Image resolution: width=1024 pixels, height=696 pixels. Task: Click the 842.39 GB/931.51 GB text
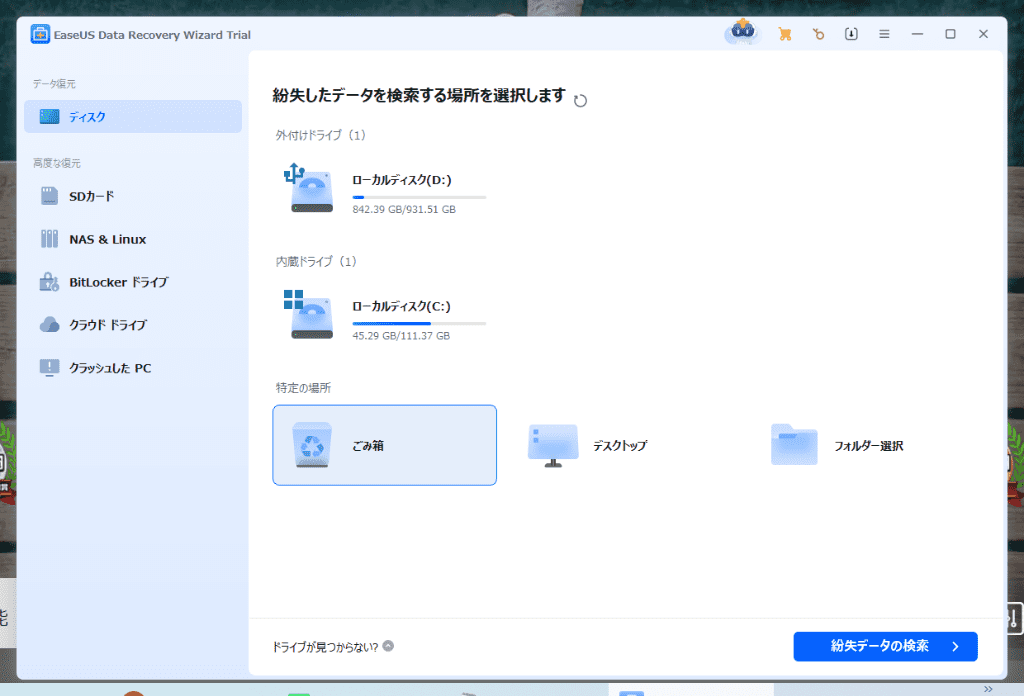404,210
